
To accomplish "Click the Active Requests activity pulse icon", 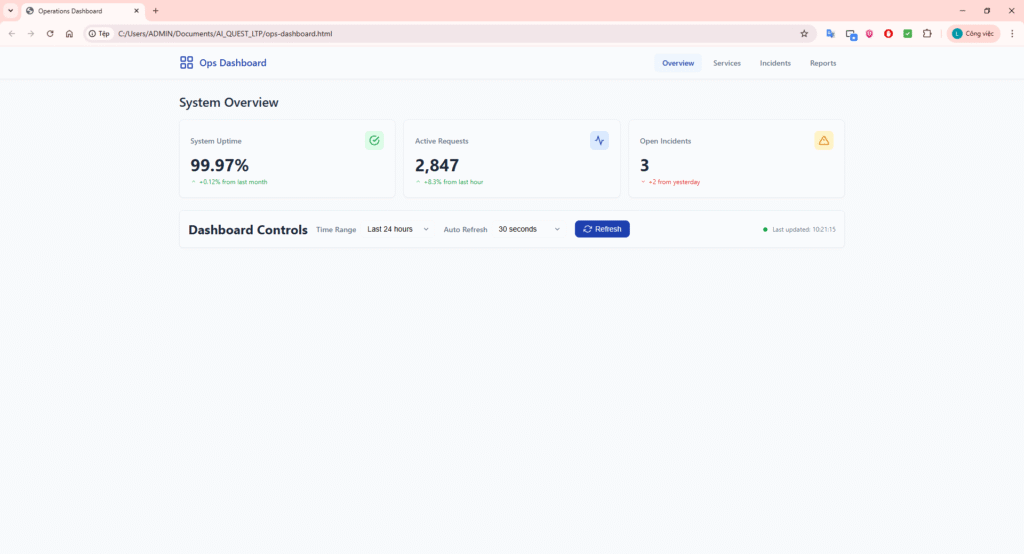I will 599,141.
